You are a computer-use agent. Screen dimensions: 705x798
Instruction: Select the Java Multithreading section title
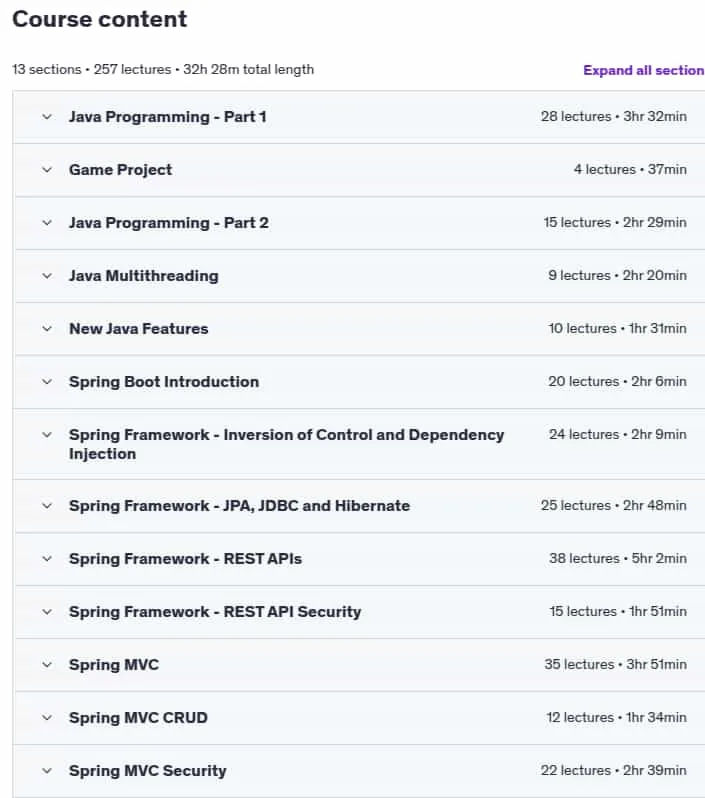(x=144, y=276)
